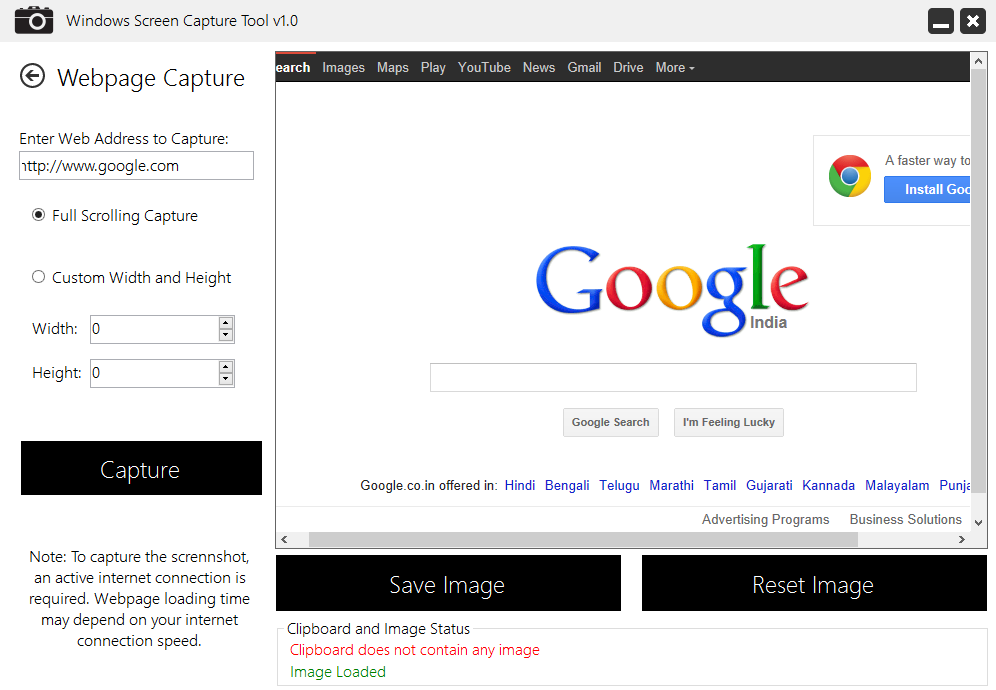Click the Bengali language link
Image resolution: width=996 pixels, height=690 pixels.
pos(567,485)
